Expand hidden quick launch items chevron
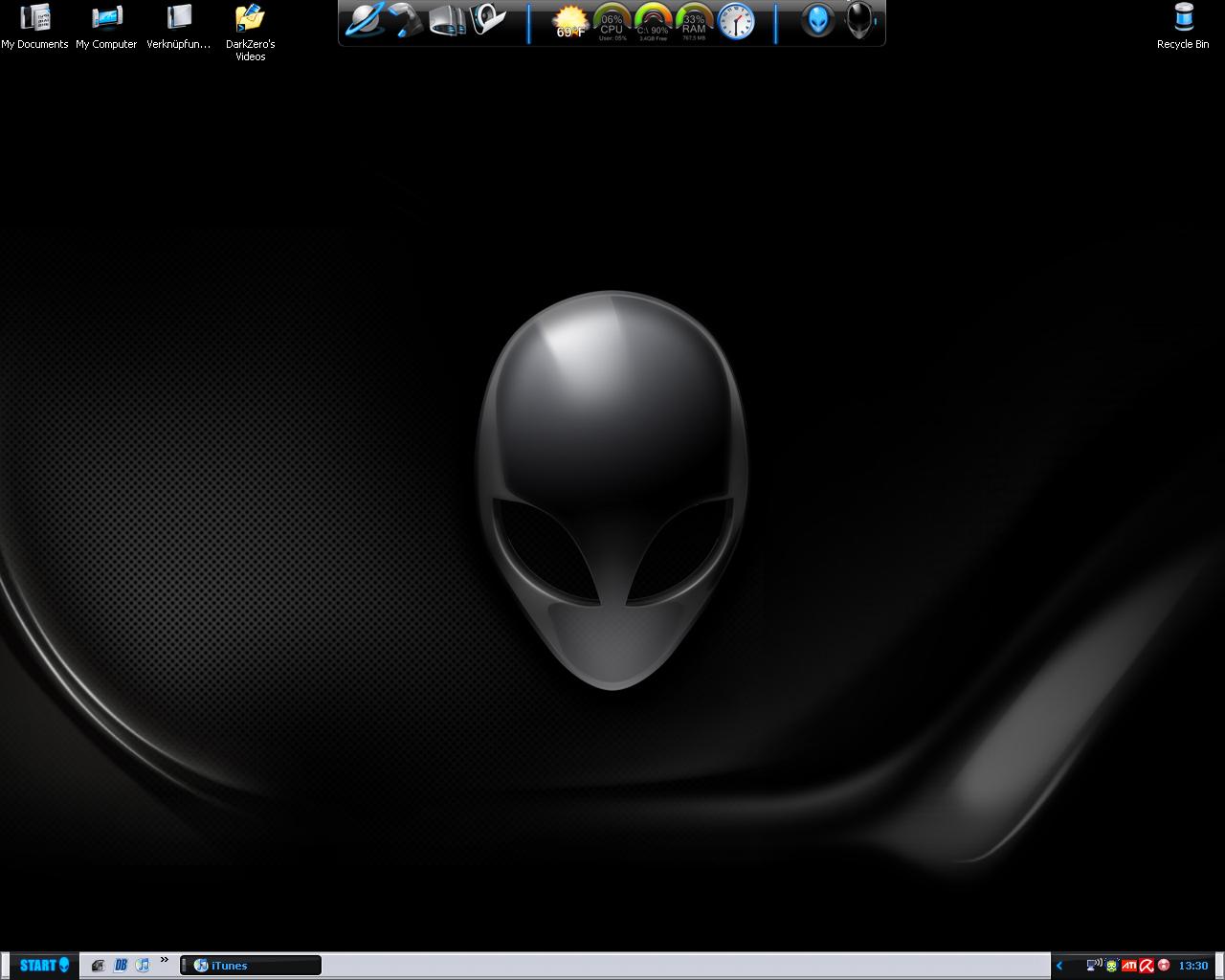1225x980 pixels. (x=165, y=960)
